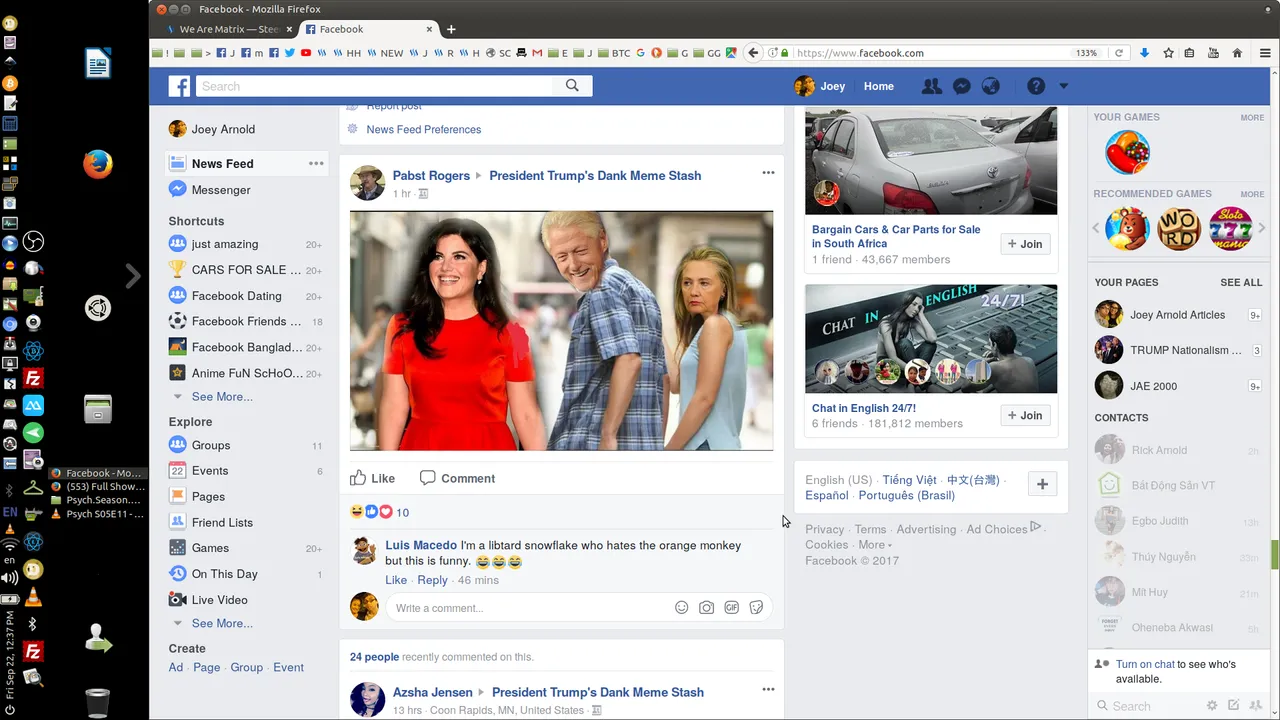Join Chat in English 24/7 group

1025,415
